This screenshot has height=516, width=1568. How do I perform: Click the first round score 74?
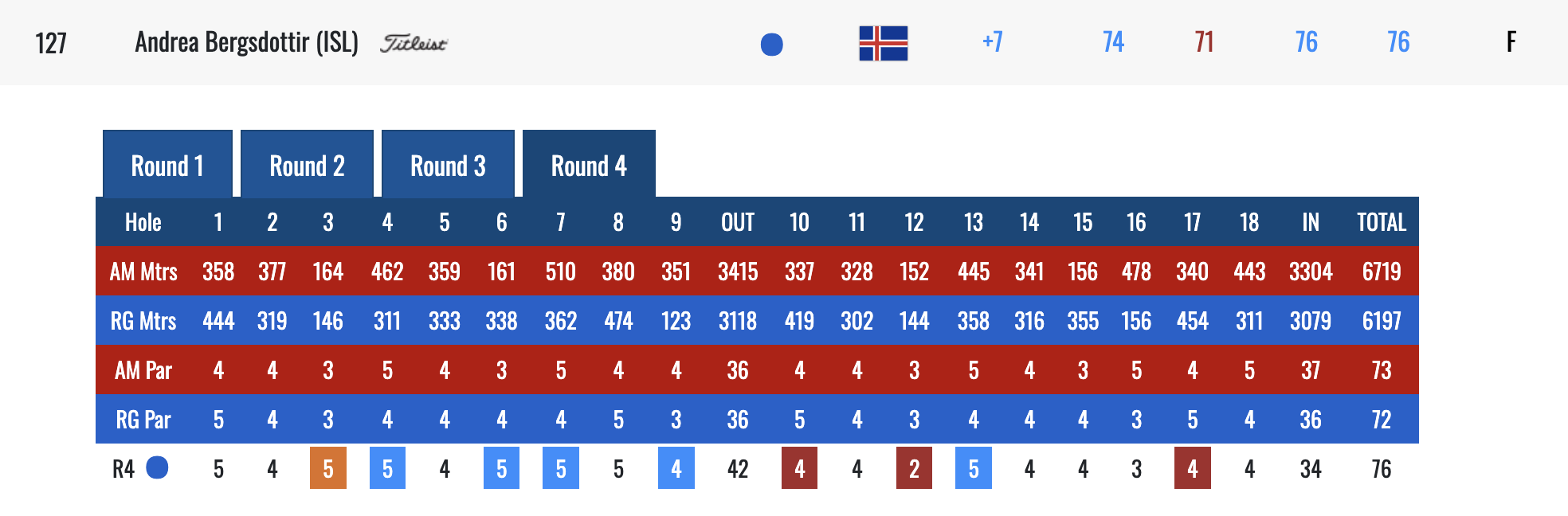(x=1113, y=41)
